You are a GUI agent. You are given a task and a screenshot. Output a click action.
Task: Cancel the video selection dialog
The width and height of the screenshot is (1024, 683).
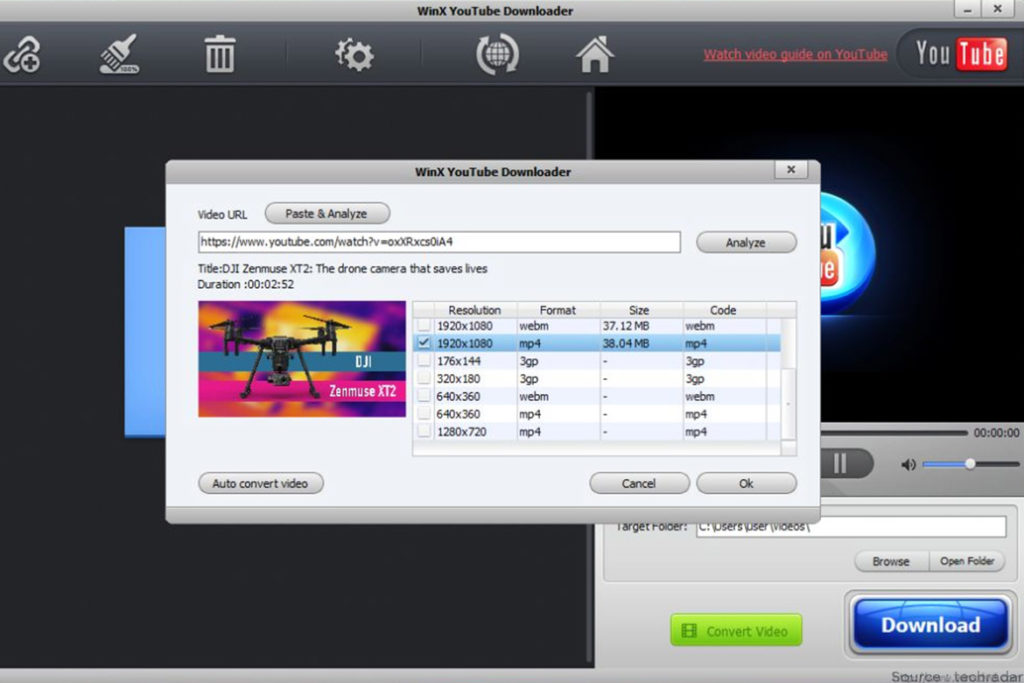[639, 483]
